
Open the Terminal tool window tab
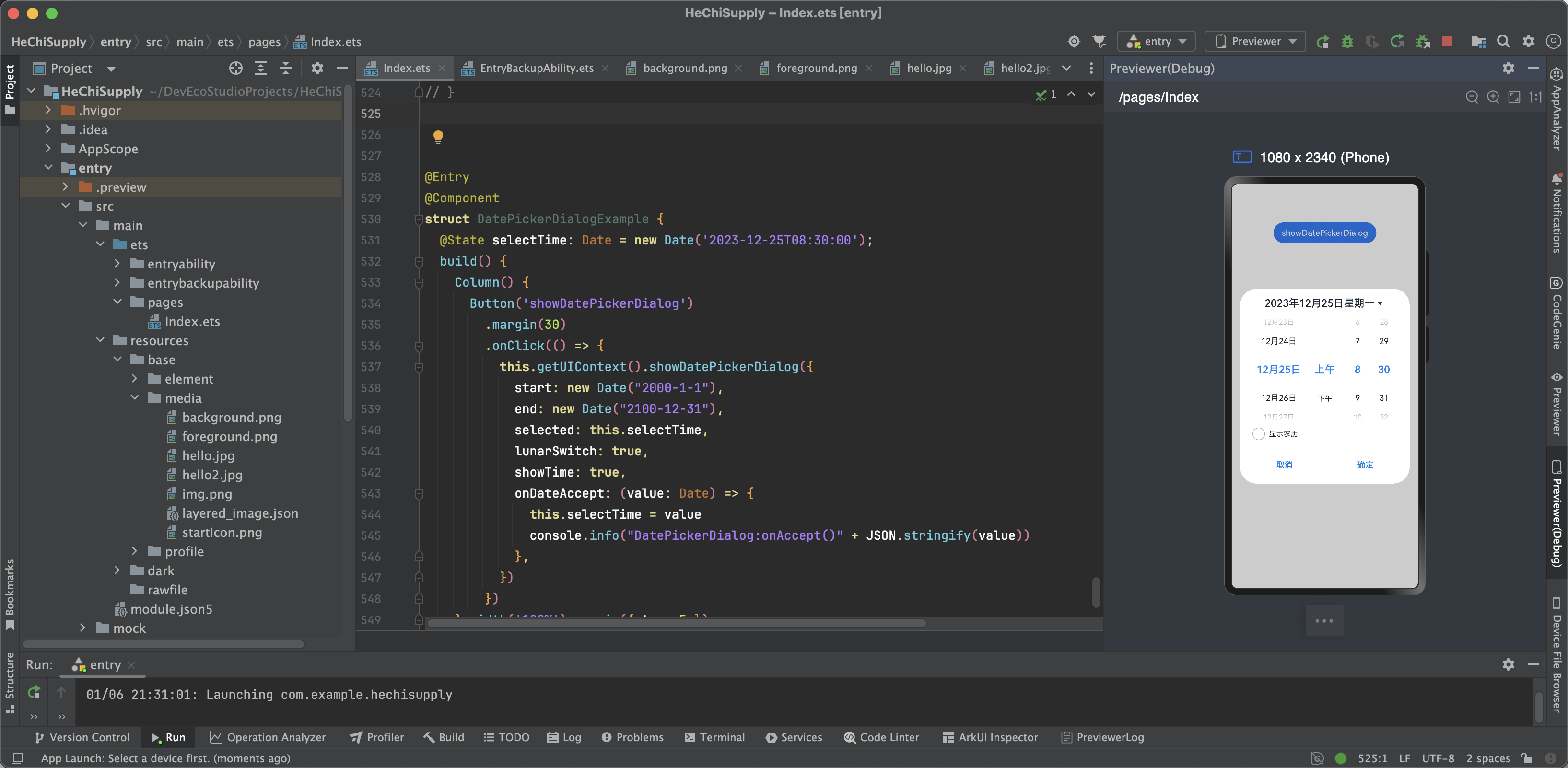point(714,737)
